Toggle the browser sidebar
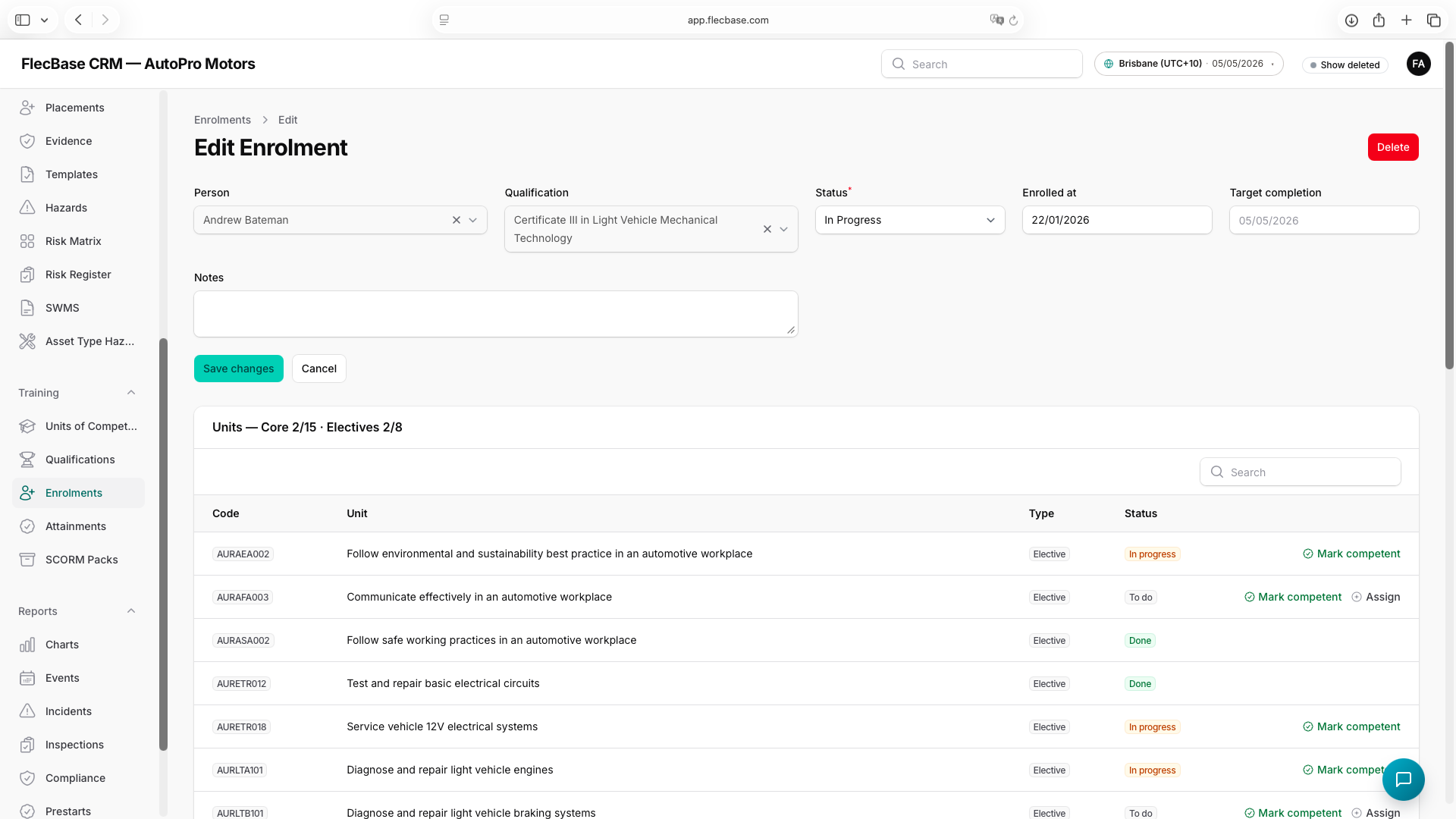Viewport: 1456px width, 819px height. point(23,20)
